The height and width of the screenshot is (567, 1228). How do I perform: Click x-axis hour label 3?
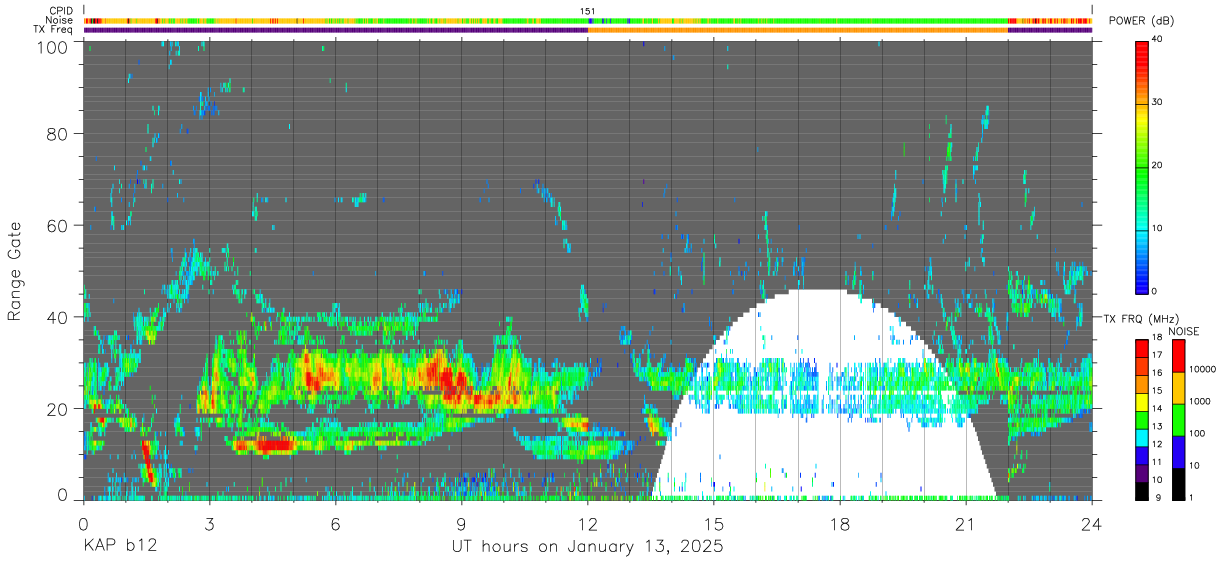point(209,524)
